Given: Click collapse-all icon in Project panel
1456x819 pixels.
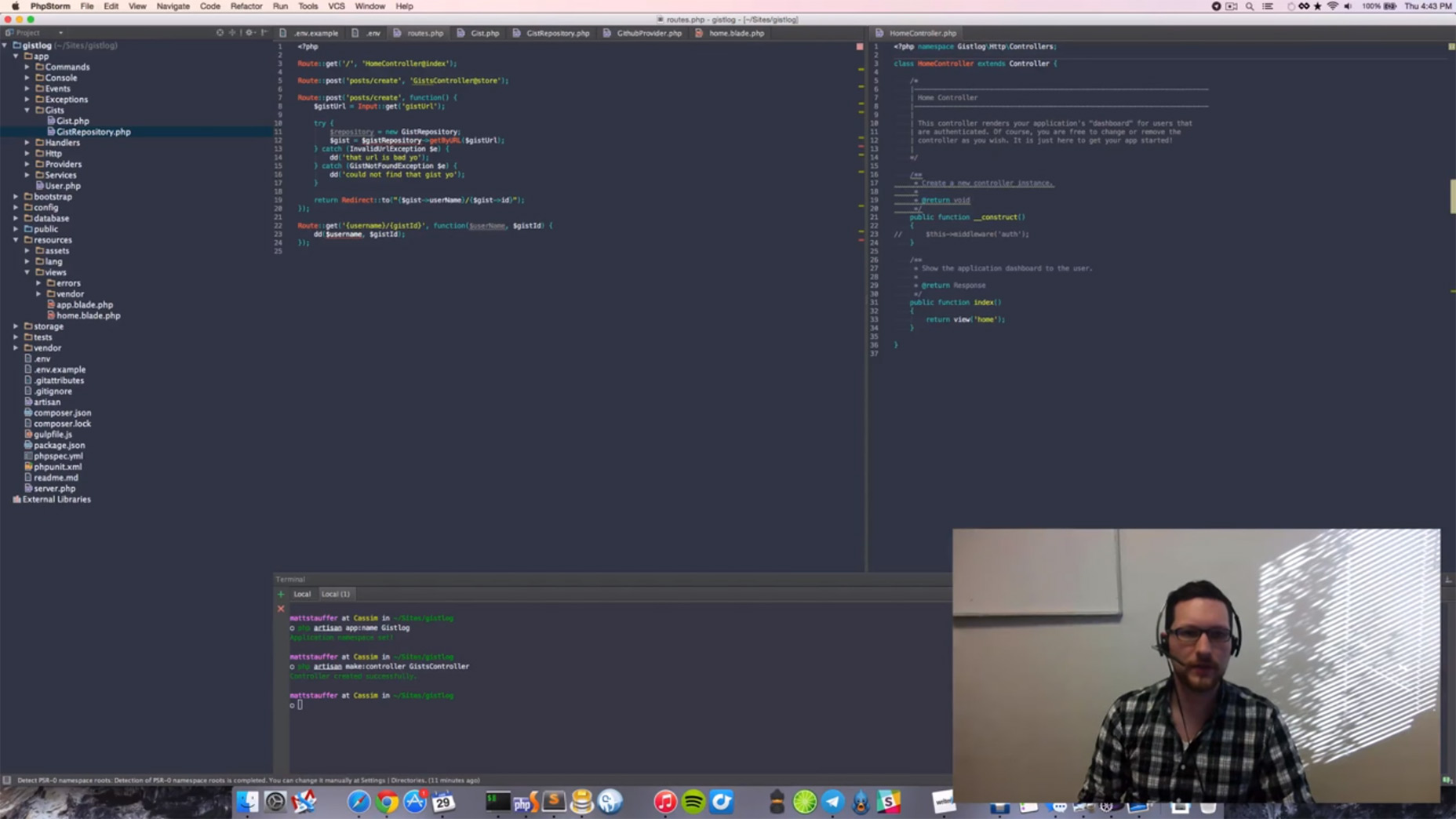Looking at the screenshot, I should tap(232, 33).
